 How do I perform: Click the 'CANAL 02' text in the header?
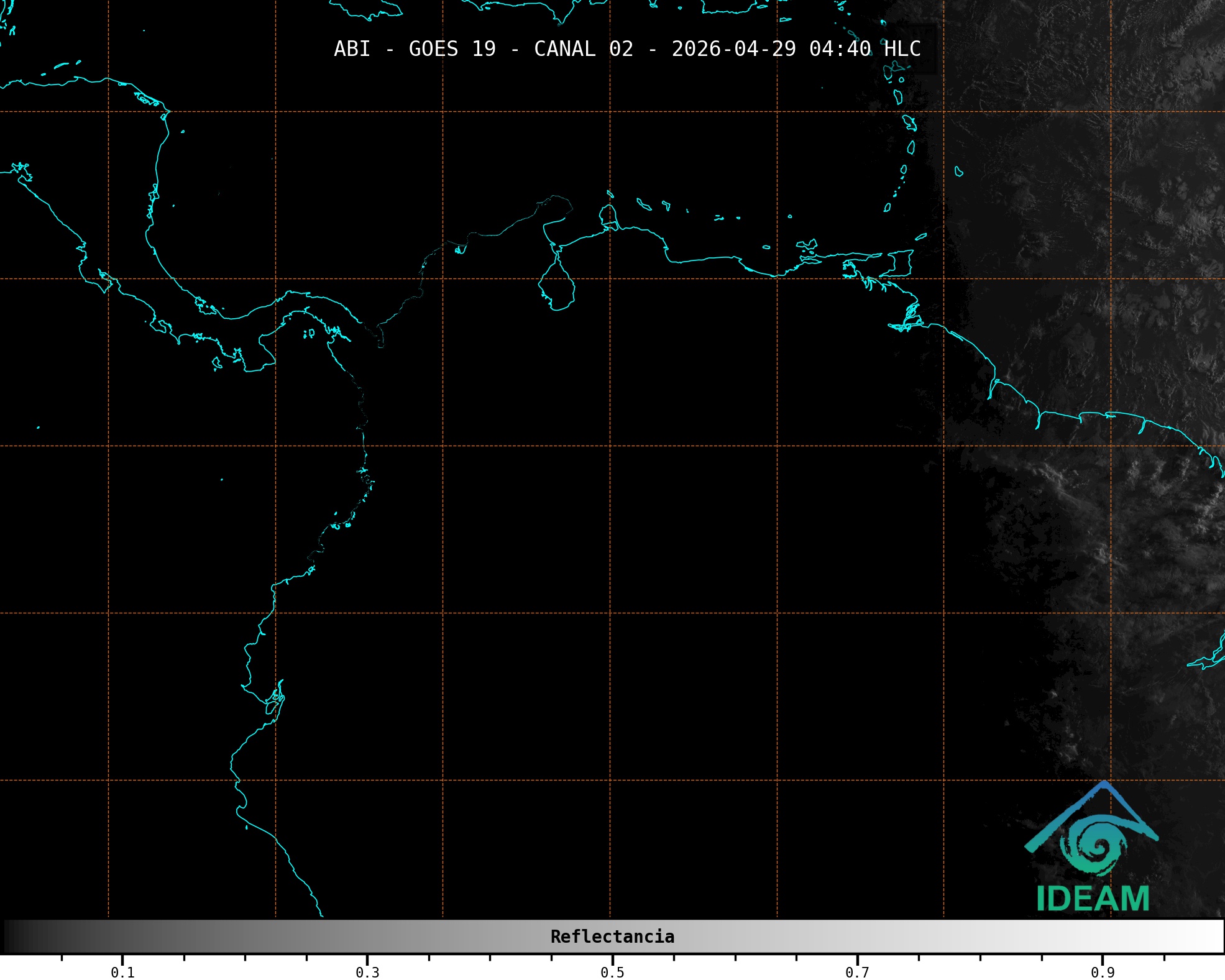583,49
